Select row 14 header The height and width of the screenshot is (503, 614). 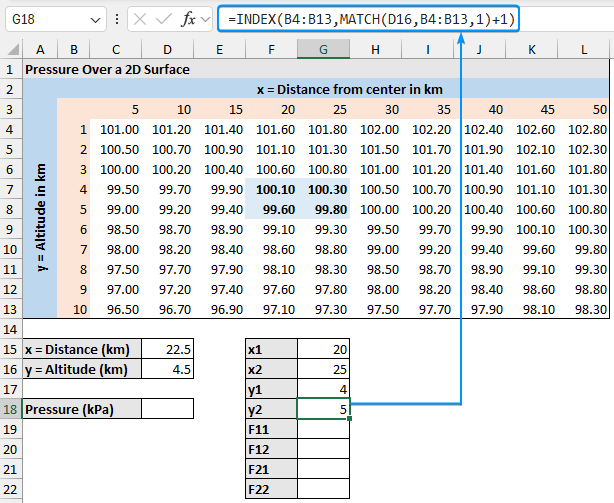[10, 329]
